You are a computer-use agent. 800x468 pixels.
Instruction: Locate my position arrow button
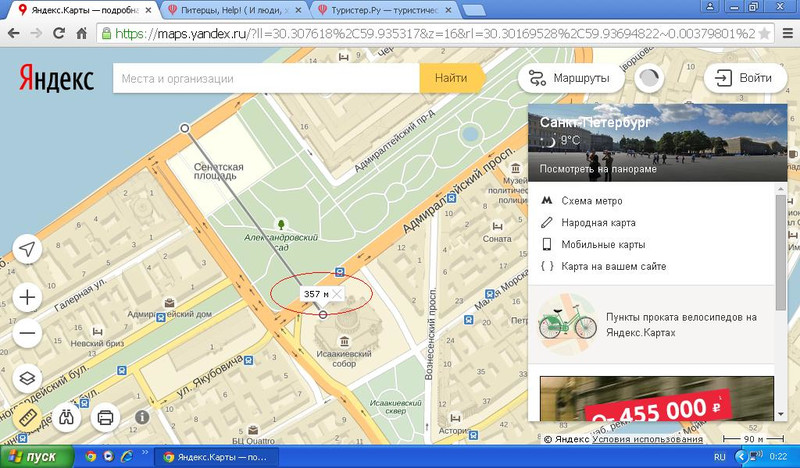[x=27, y=249]
